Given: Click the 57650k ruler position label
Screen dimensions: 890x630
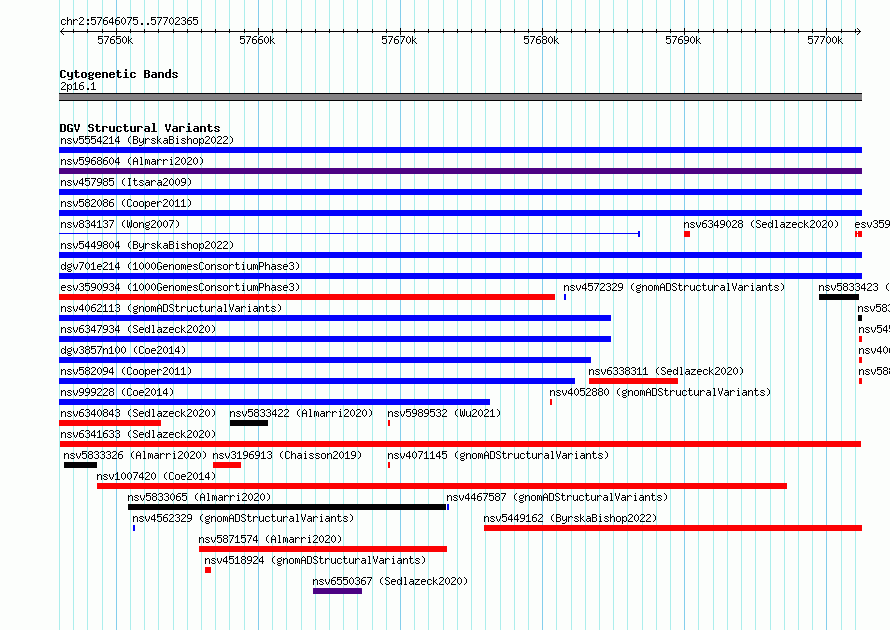Looking at the screenshot, I should (x=115, y=40).
